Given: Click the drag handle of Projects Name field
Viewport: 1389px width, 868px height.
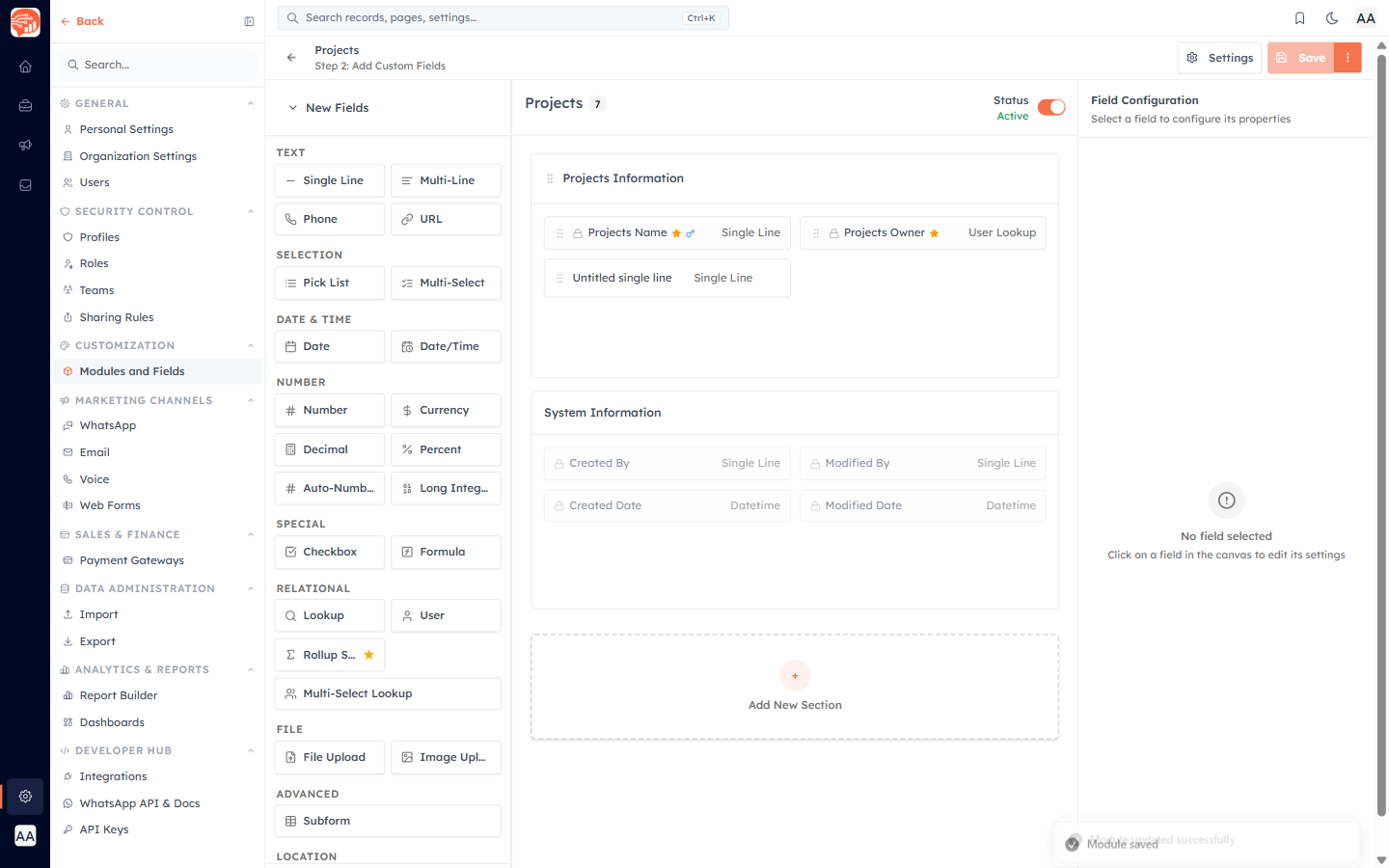Looking at the screenshot, I should click(x=559, y=233).
